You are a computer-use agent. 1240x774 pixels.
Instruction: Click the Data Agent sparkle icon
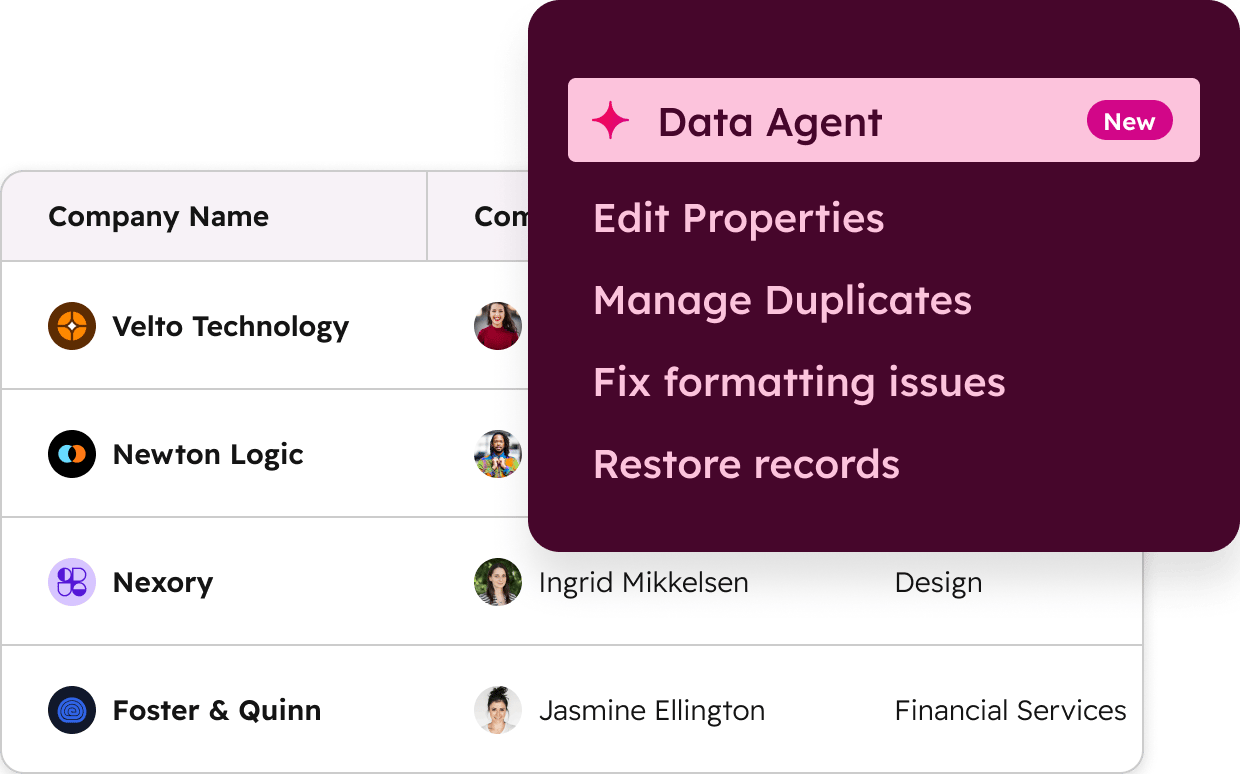[611, 120]
